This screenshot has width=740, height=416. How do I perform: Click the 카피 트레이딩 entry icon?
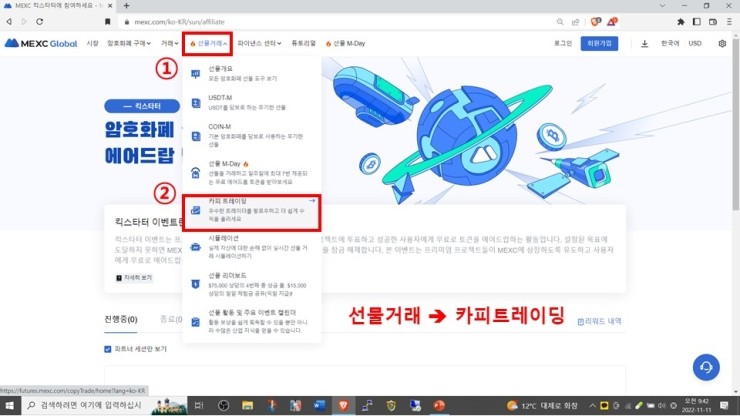pyautogui.click(x=195, y=210)
